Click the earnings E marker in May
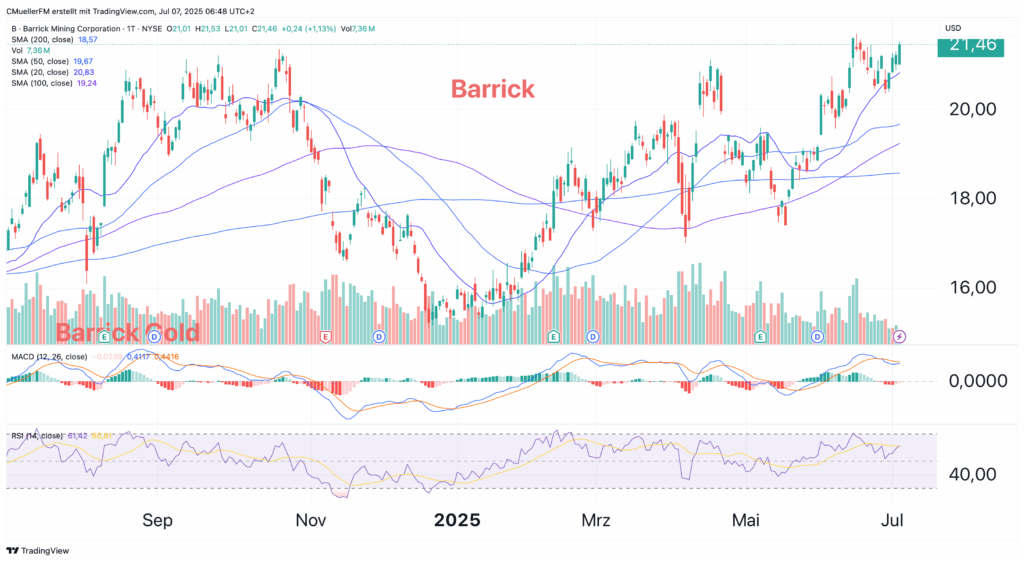1024x562 pixels. coord(760,337)
